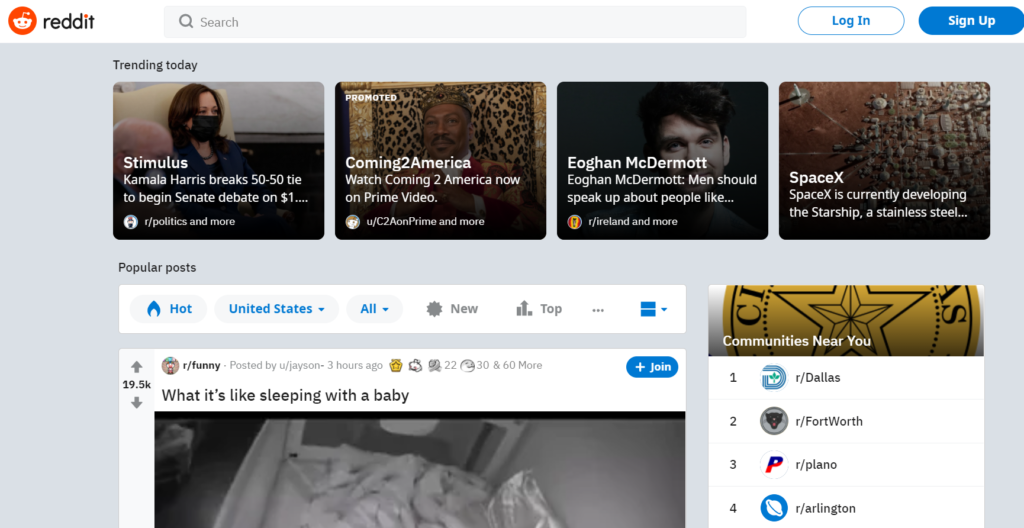Image resolution: width=1024 pixels, height=528 pixels.
Task: Click the u/C2AonPrime avatar icon
Action: [x=353, y=222]
